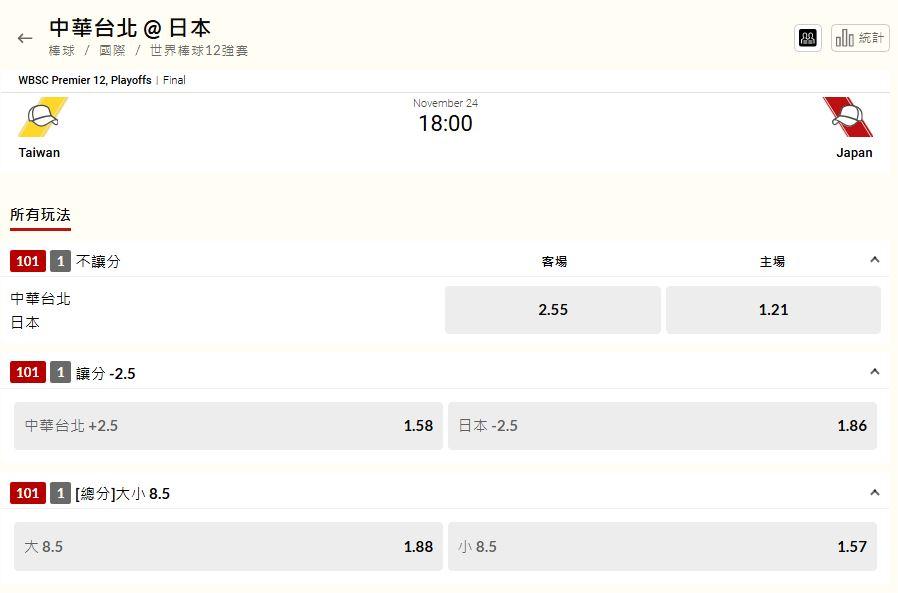This screenshot has height=593, width=898.
Task: Click the red 101 badge beside [總分]大小 8.5
Action: coord(27,493)
